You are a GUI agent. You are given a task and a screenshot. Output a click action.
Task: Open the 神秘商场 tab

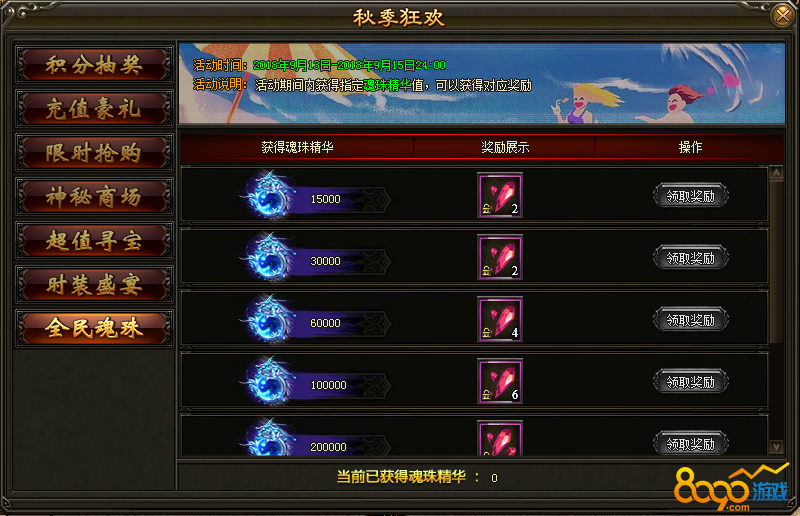[x=94, y=196]
